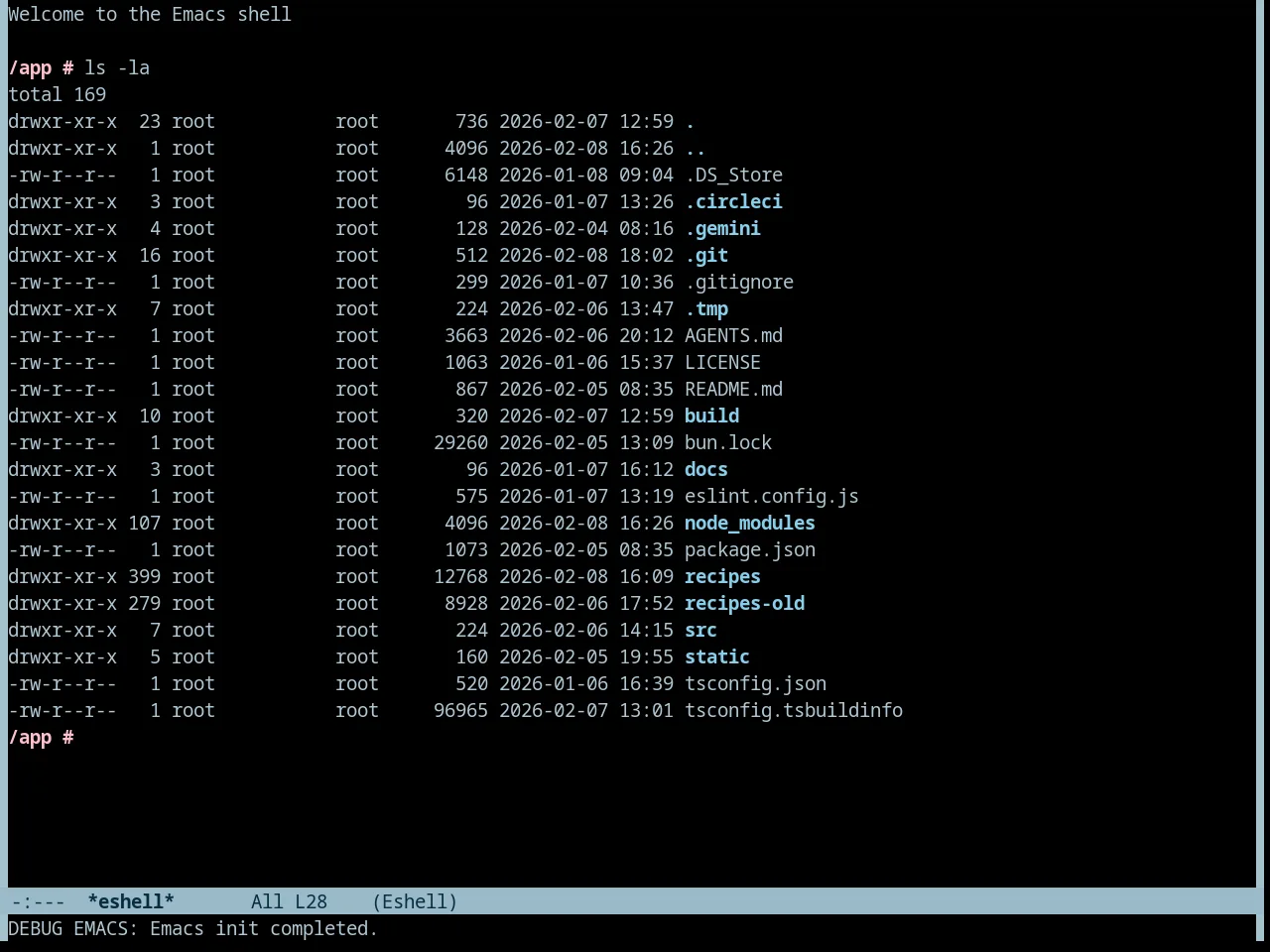
Task: Select the src directory entry
Action: (x=700, y=630)
